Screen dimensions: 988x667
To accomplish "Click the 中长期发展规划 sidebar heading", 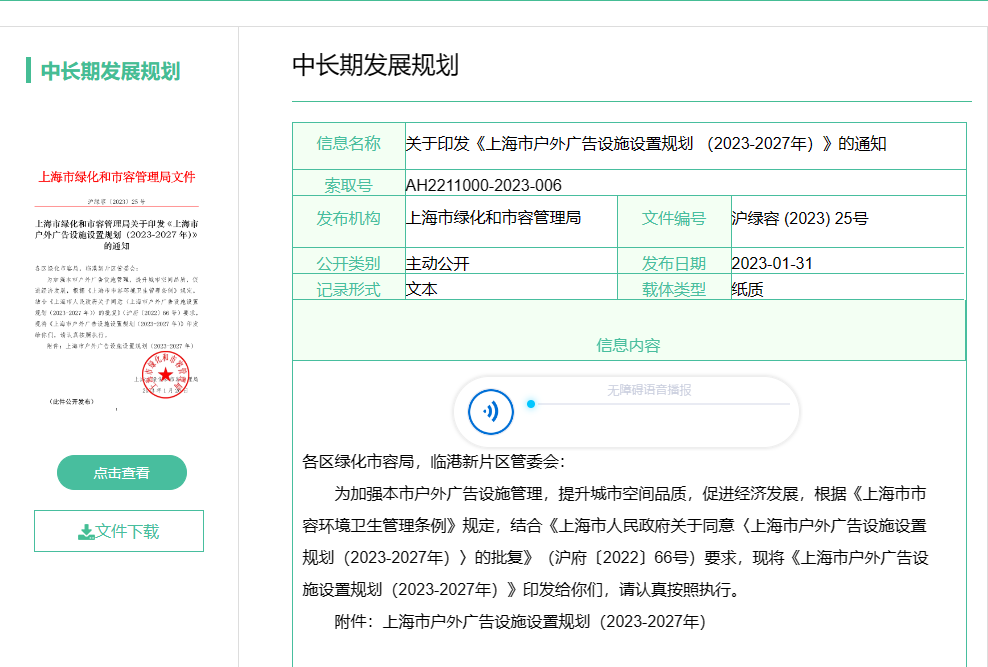I will 110,71.
